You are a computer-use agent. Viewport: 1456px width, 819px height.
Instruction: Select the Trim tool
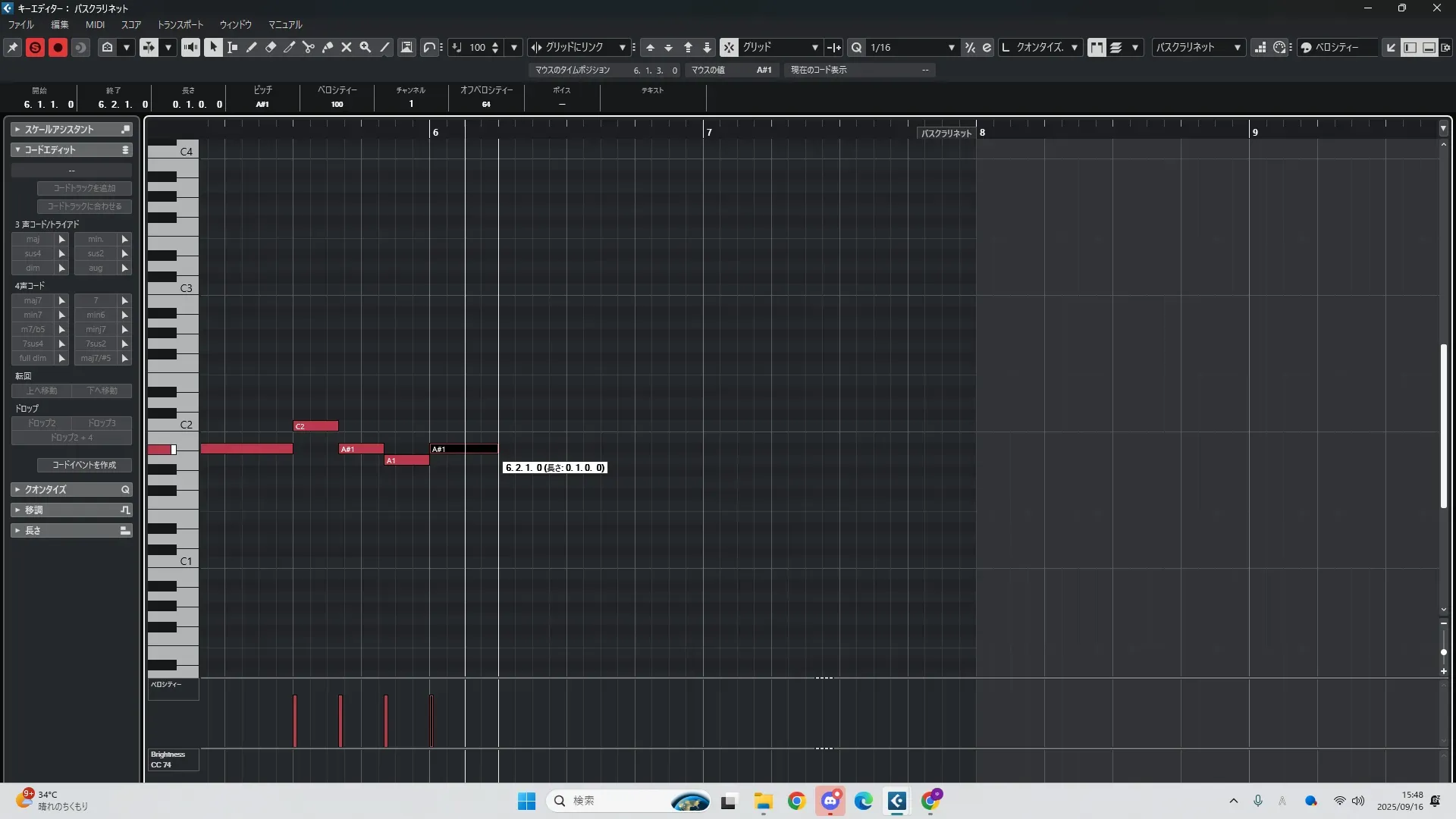pos(290,47)
